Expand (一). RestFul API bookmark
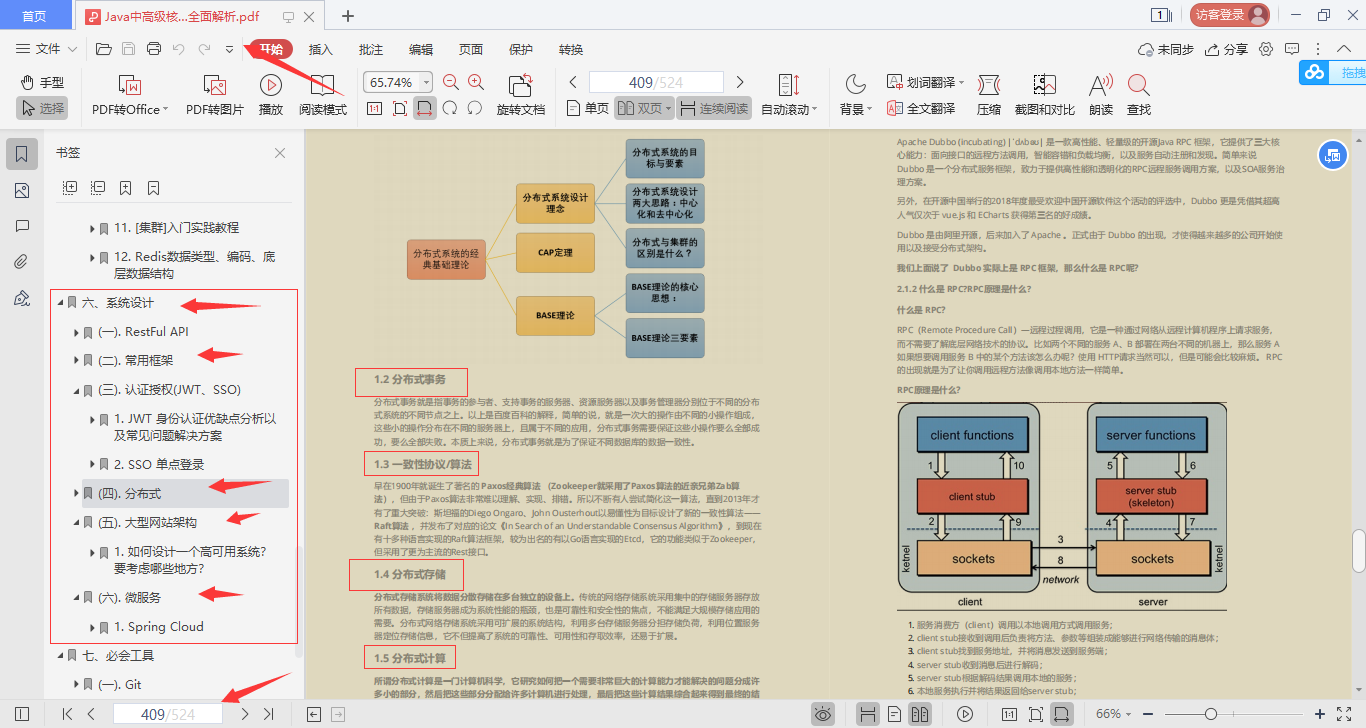 pos(77,332)
